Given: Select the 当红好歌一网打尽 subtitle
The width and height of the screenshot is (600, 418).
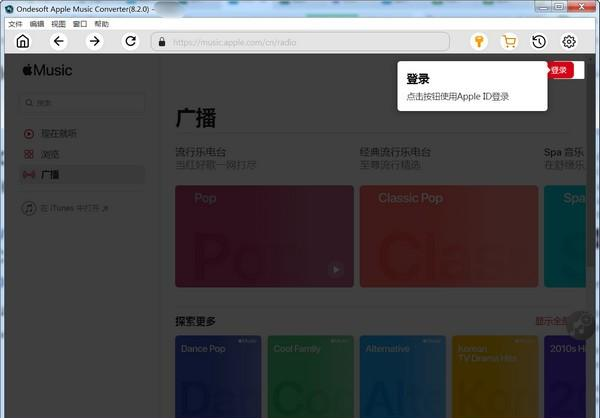Looking at the screenshot, I should (x=216, y=165).
